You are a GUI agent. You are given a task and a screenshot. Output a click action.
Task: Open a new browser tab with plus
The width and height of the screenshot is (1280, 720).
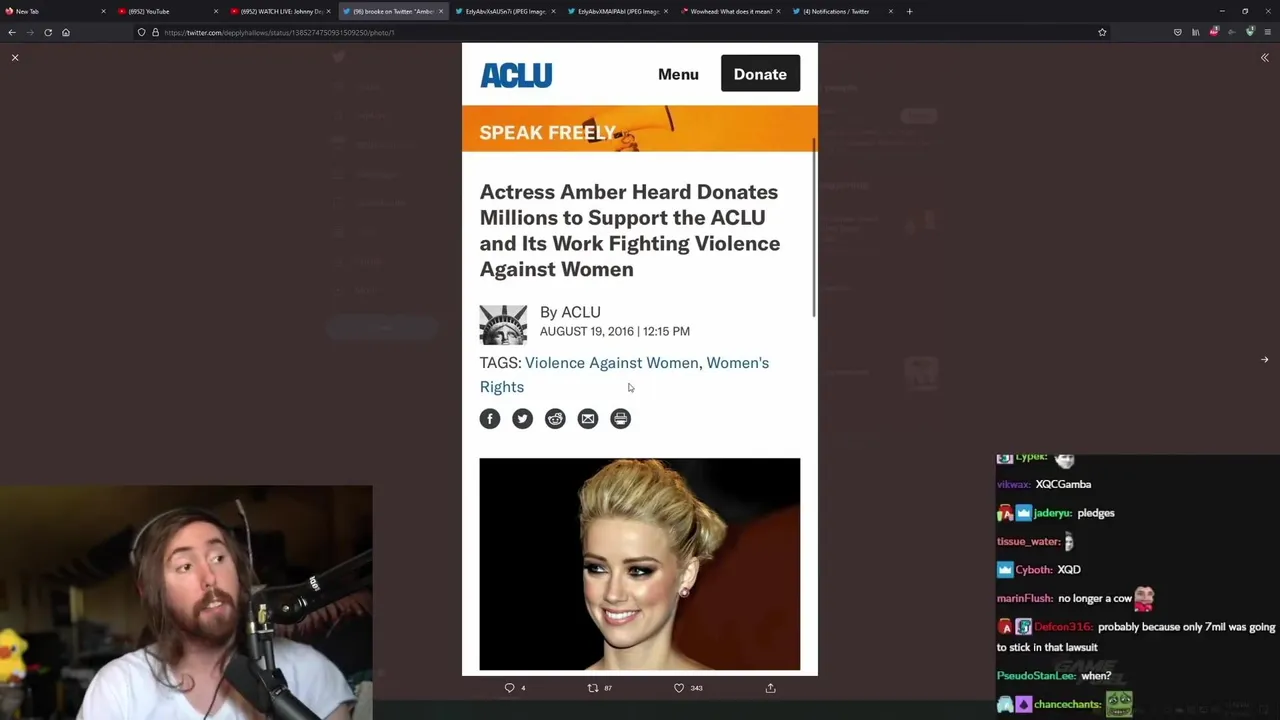909,11
